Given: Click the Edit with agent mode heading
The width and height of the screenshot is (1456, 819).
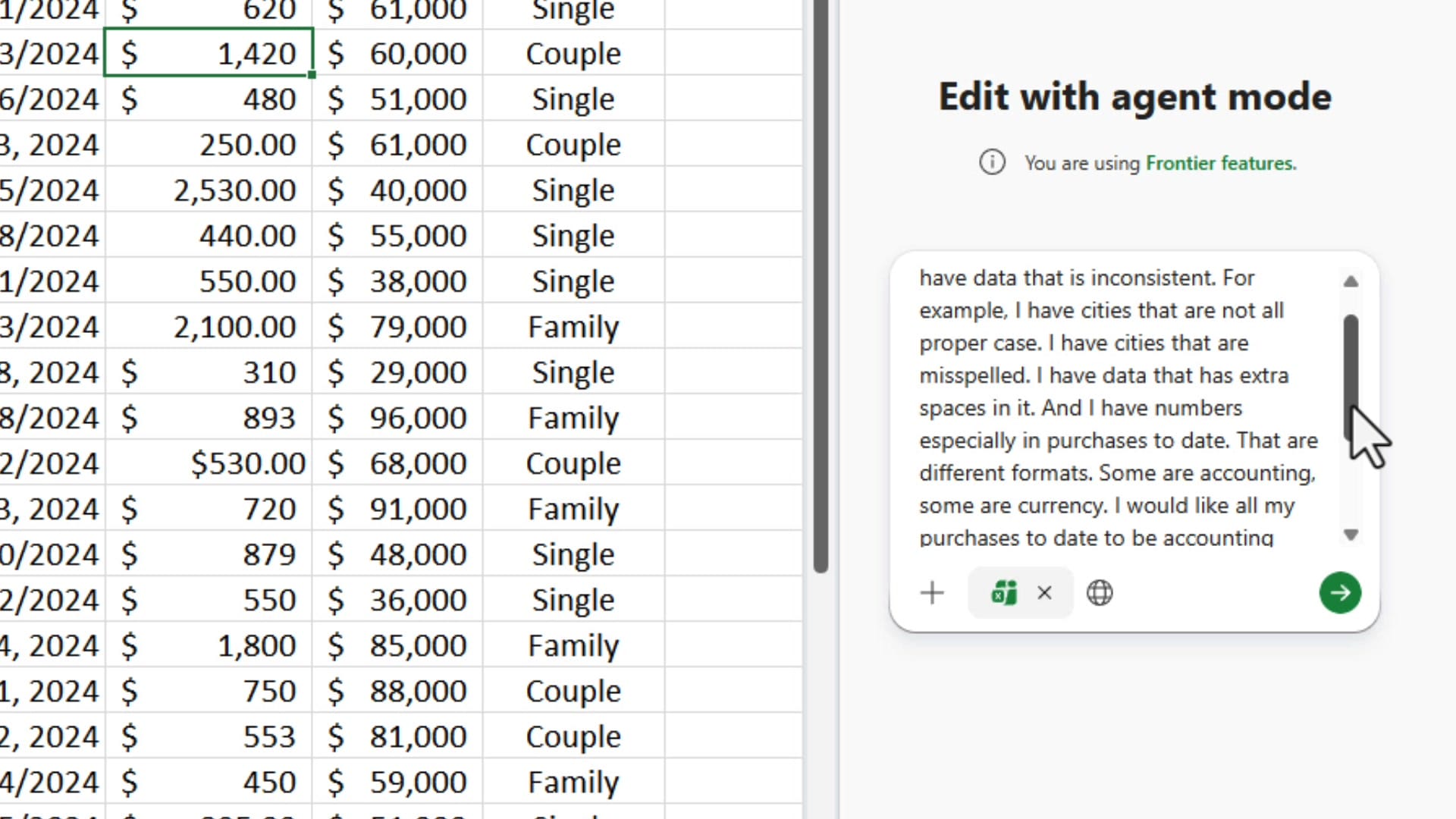Looking at the screenshot, I should 1134,97.
